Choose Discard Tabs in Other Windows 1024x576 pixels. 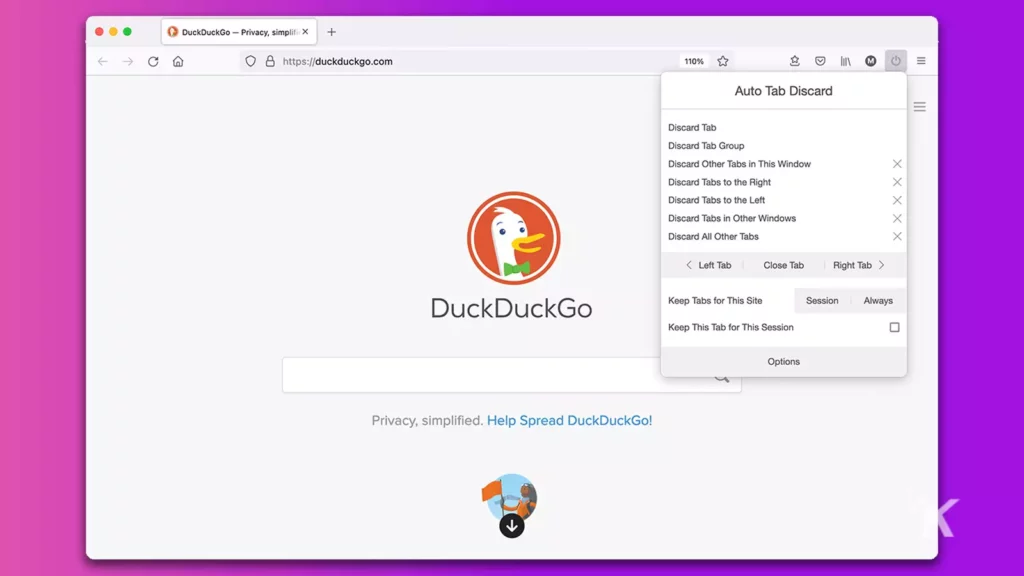[x=731, y=218]
